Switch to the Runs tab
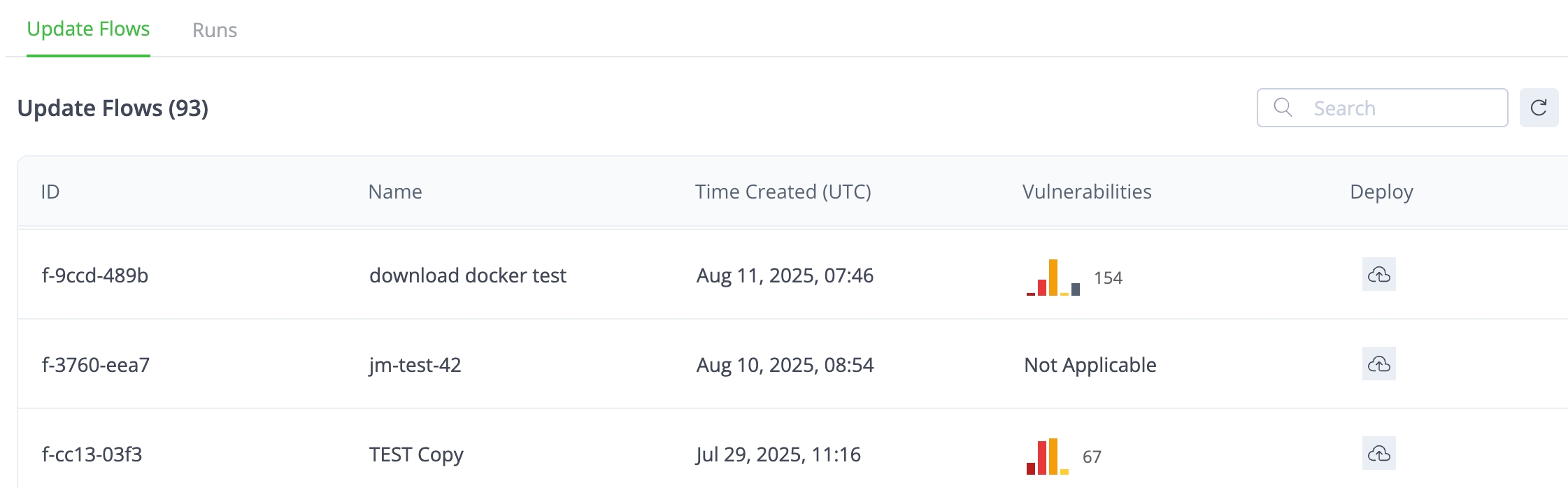Image resolution: width=1568 pixels, height=488 pixels. (x=215, y=30)
